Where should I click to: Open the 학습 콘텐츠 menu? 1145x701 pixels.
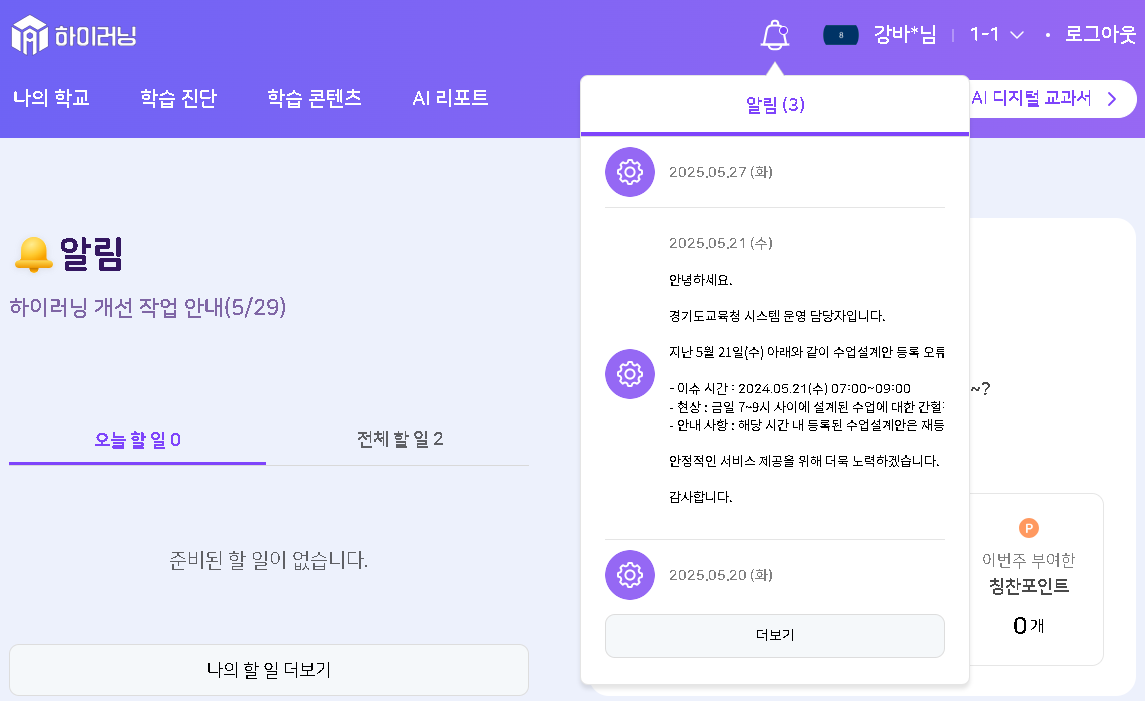(x=314, y=98)
